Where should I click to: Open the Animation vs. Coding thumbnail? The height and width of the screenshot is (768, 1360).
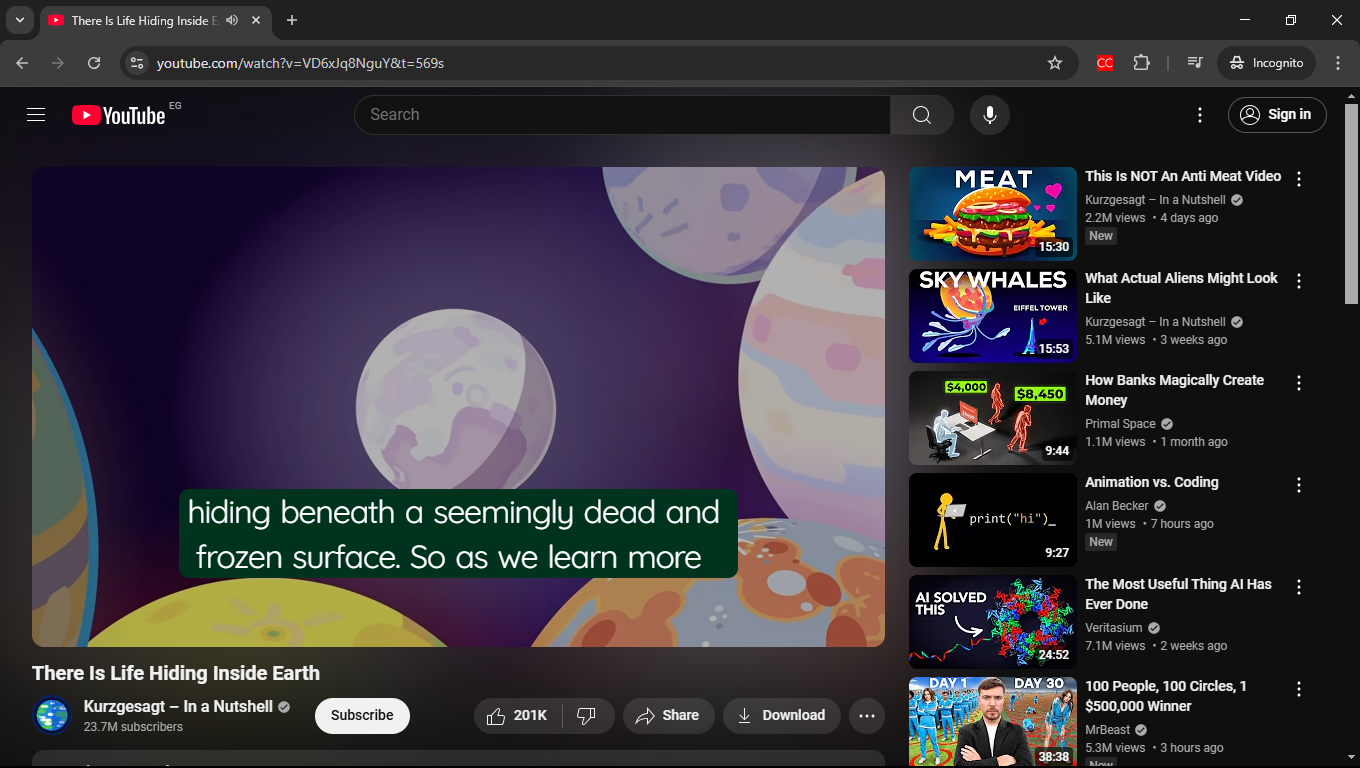point(993,520)
